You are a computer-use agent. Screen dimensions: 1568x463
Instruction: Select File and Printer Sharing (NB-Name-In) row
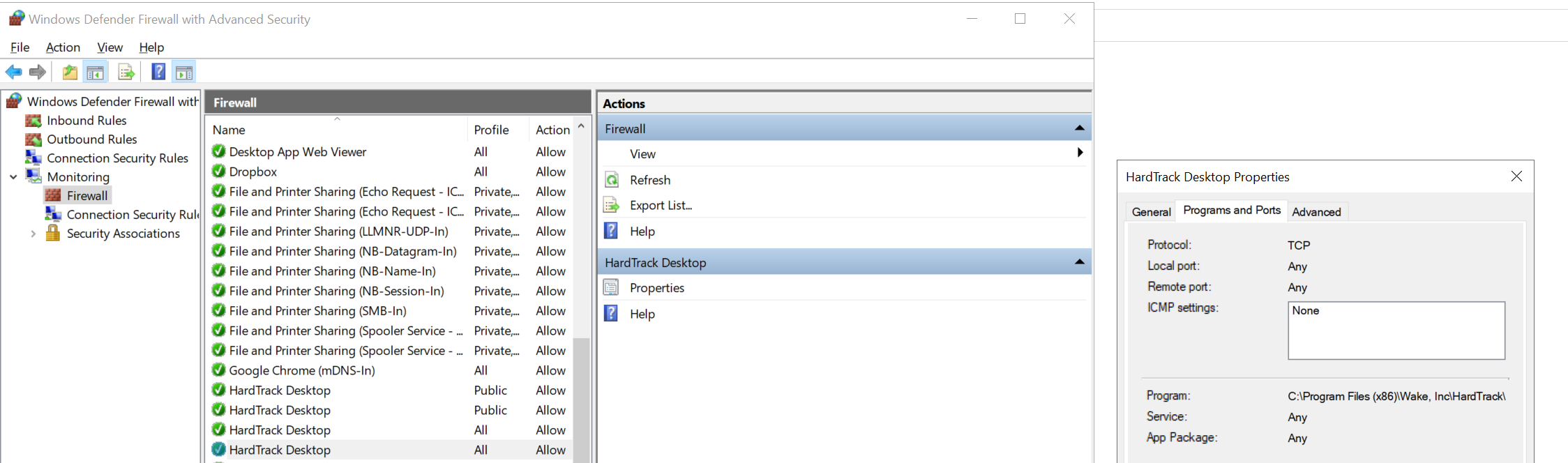click(391, 271)
